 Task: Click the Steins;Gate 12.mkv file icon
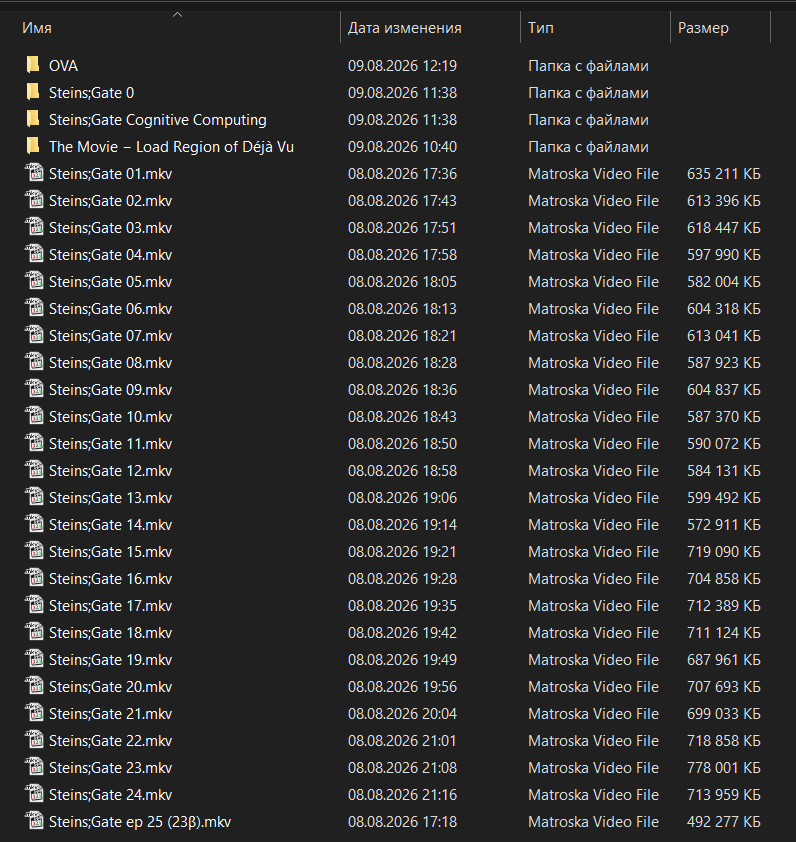pos(34,470)
